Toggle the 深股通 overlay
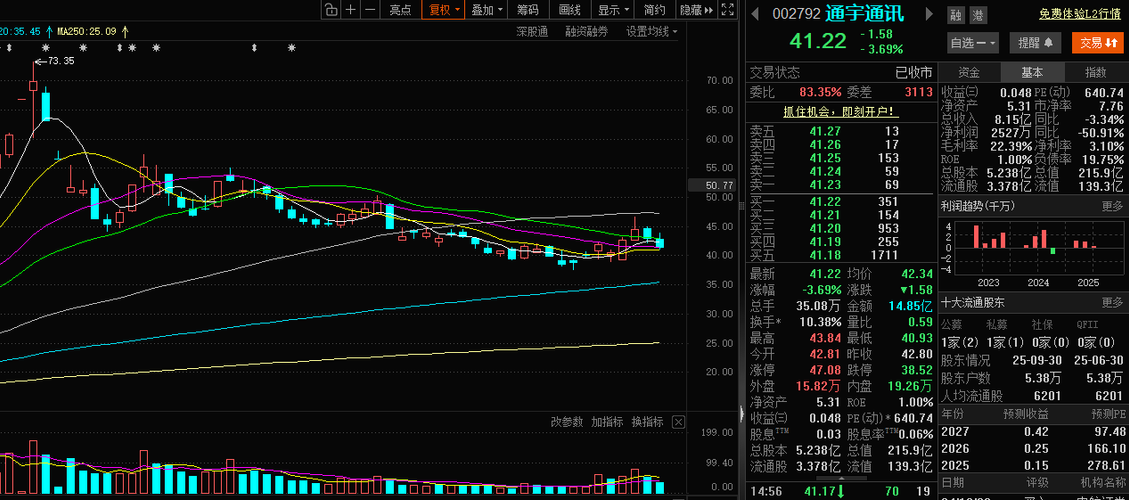Screen dimensions: 1129x500 [532, 32]
